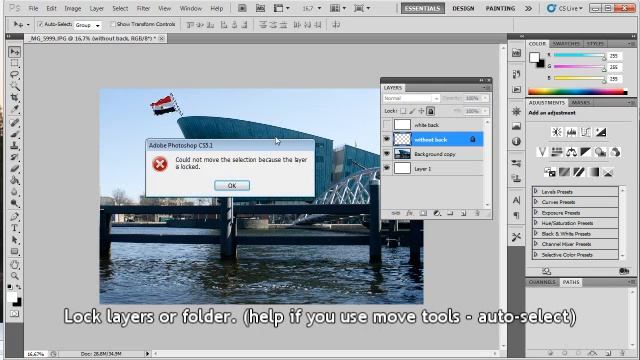Toggle lock position in Layers panel

point(421,111)
